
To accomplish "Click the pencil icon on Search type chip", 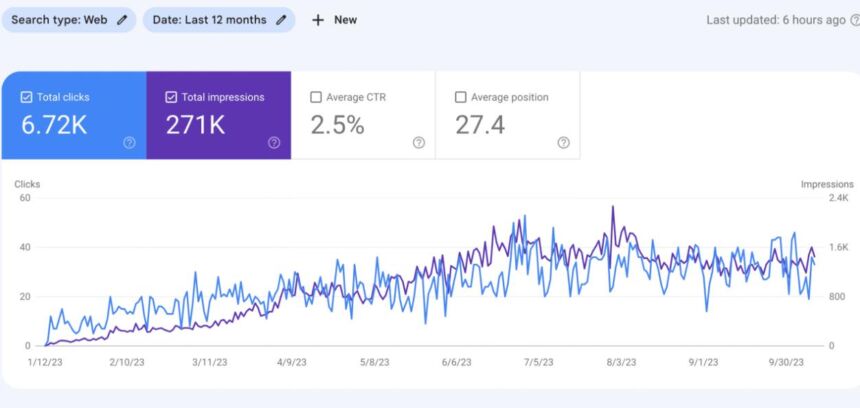I will pos(122,20).
